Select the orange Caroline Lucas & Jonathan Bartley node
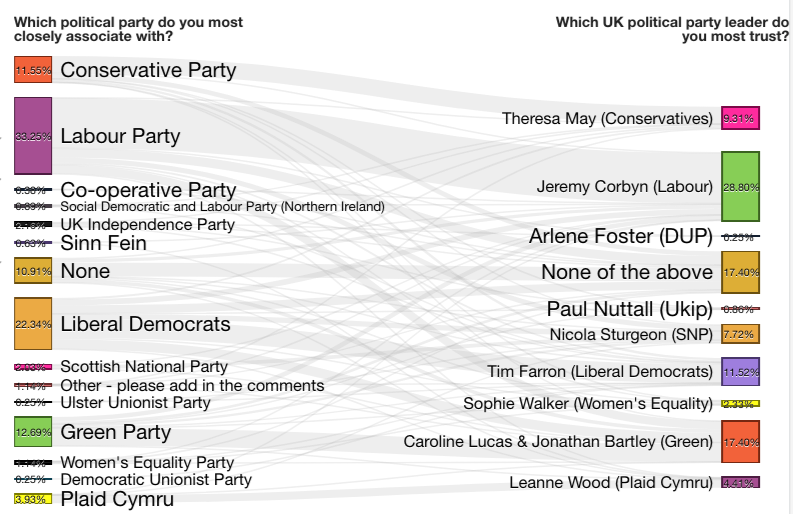The width and height of the screenshot is (793, 514). click(x=740, y=442)
